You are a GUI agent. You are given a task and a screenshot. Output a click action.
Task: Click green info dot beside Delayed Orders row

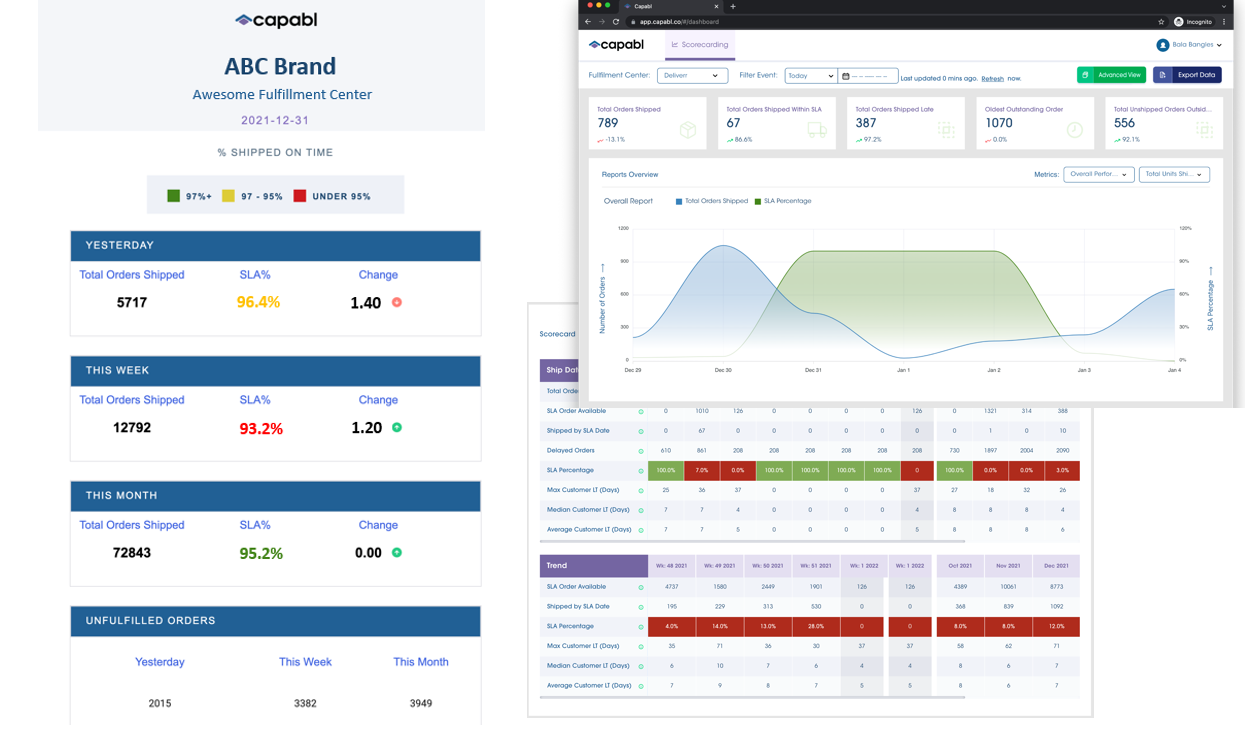(x=641, y=451)
